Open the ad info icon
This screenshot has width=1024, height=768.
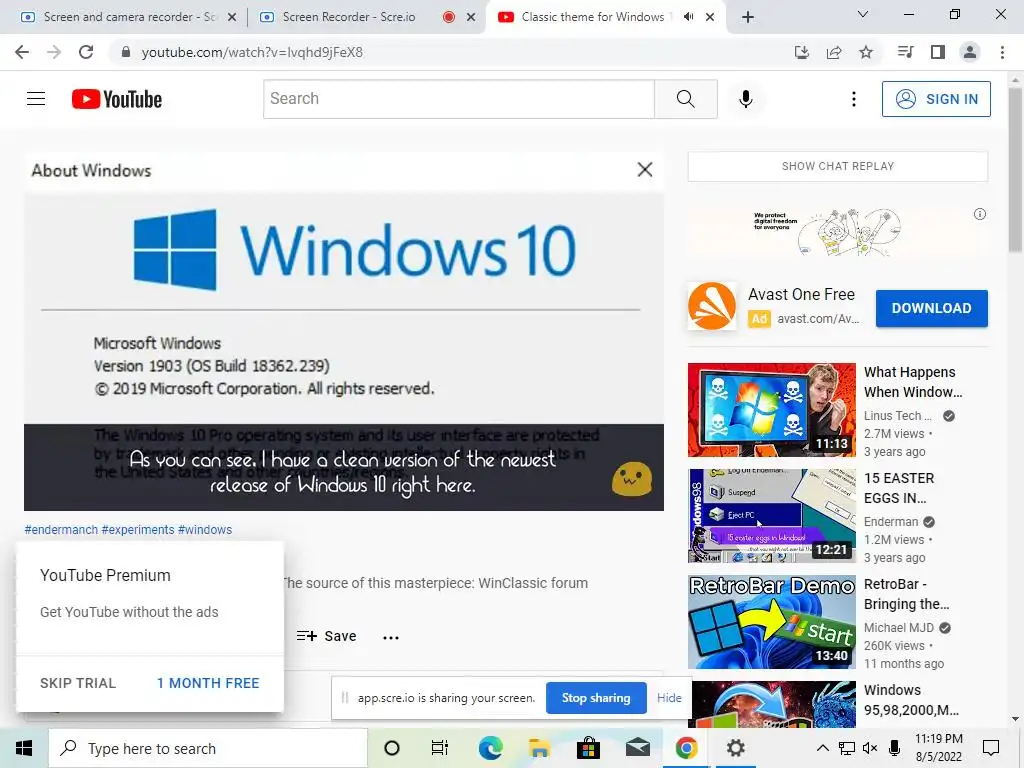[x=980, y=214]
